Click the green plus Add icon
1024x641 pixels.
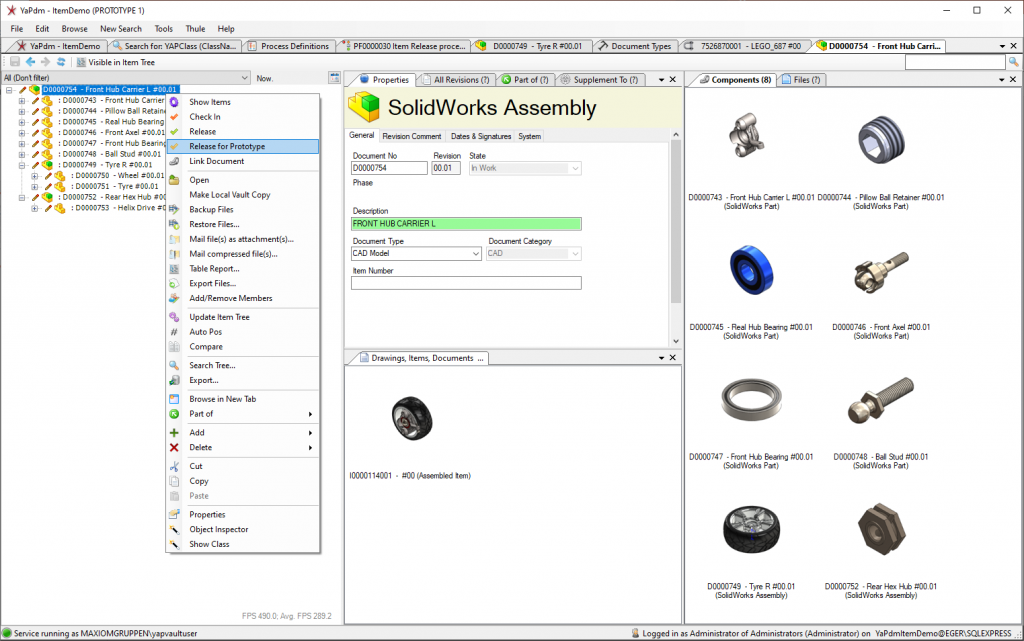pyautogui.click(x=174, y=433)
